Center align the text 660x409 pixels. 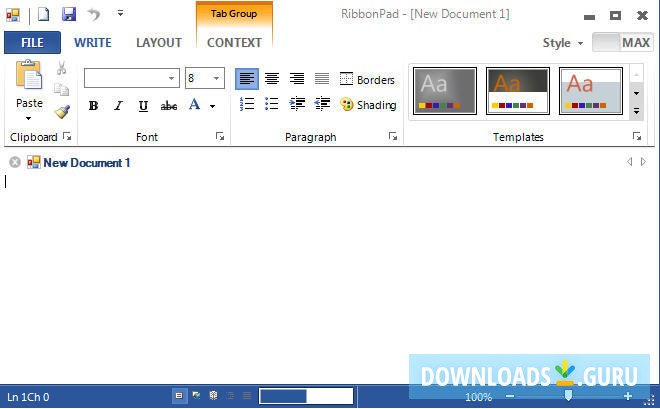272,79
